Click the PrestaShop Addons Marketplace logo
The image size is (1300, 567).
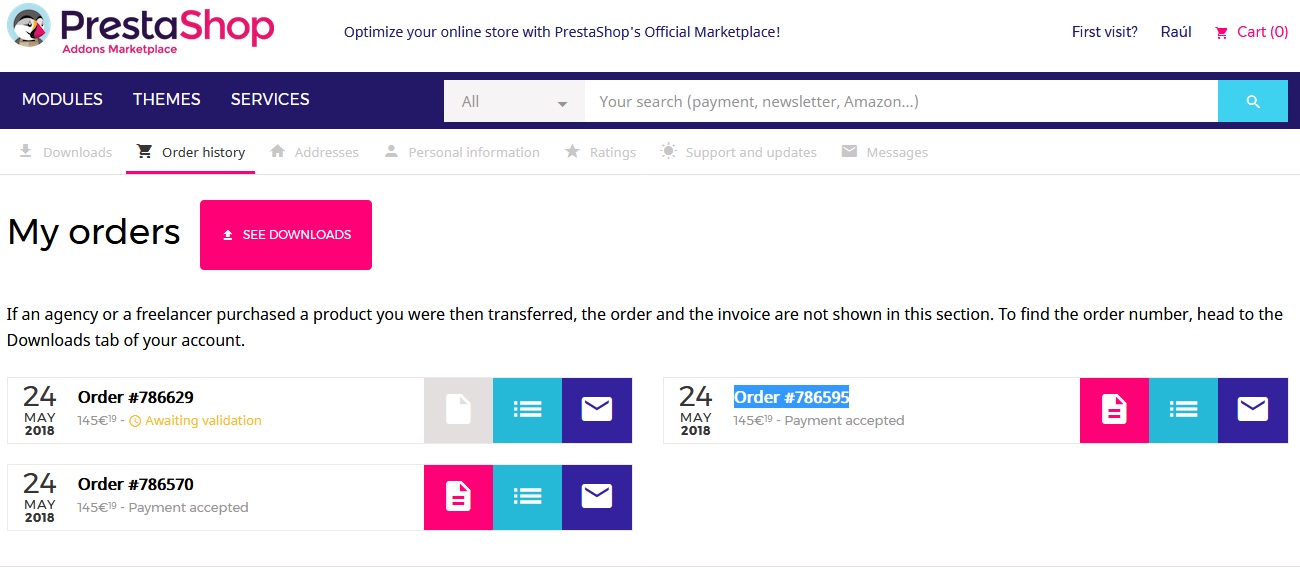point(140,29)
